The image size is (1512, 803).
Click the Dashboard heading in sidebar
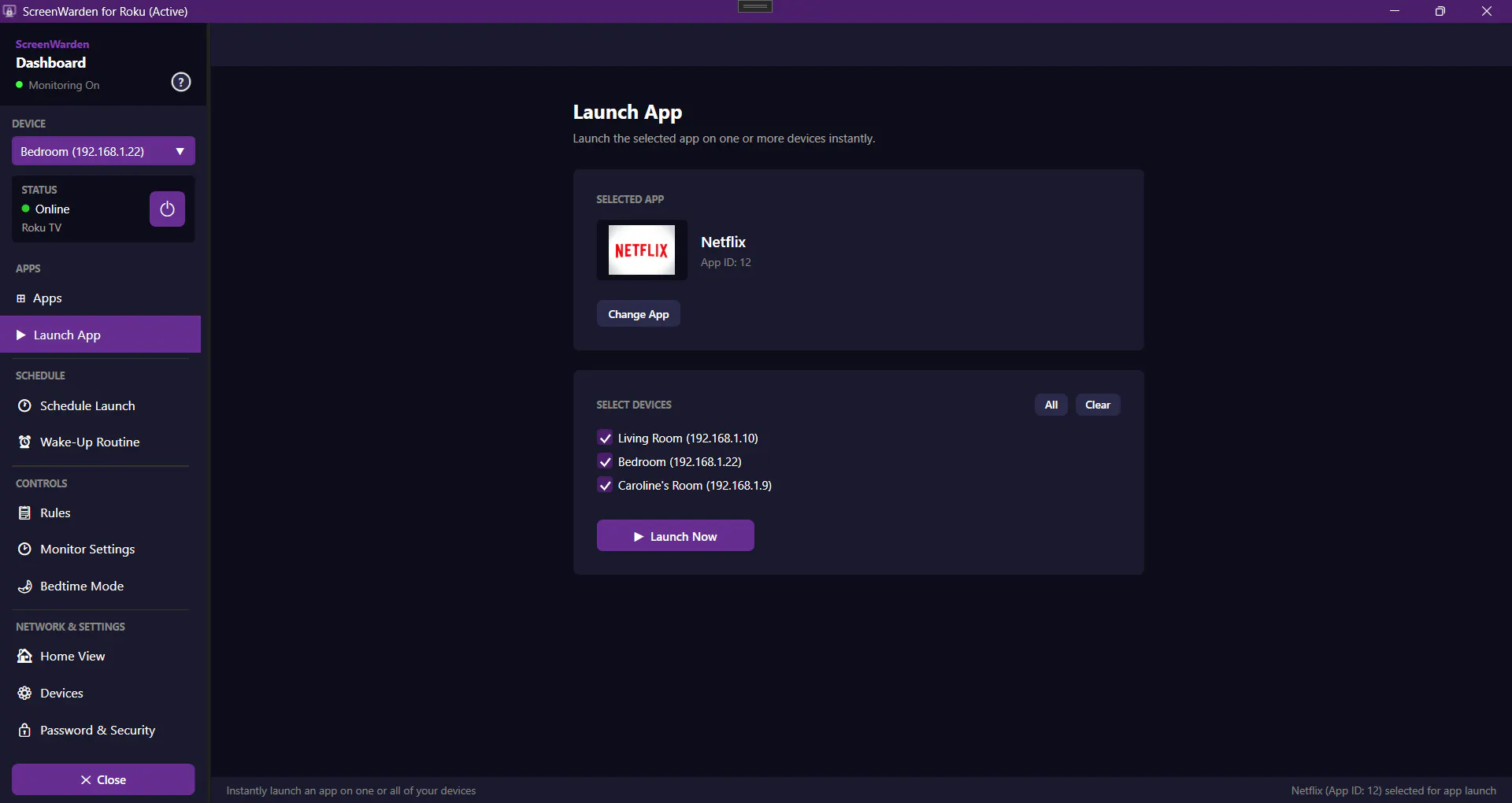[x=51, y=62]
